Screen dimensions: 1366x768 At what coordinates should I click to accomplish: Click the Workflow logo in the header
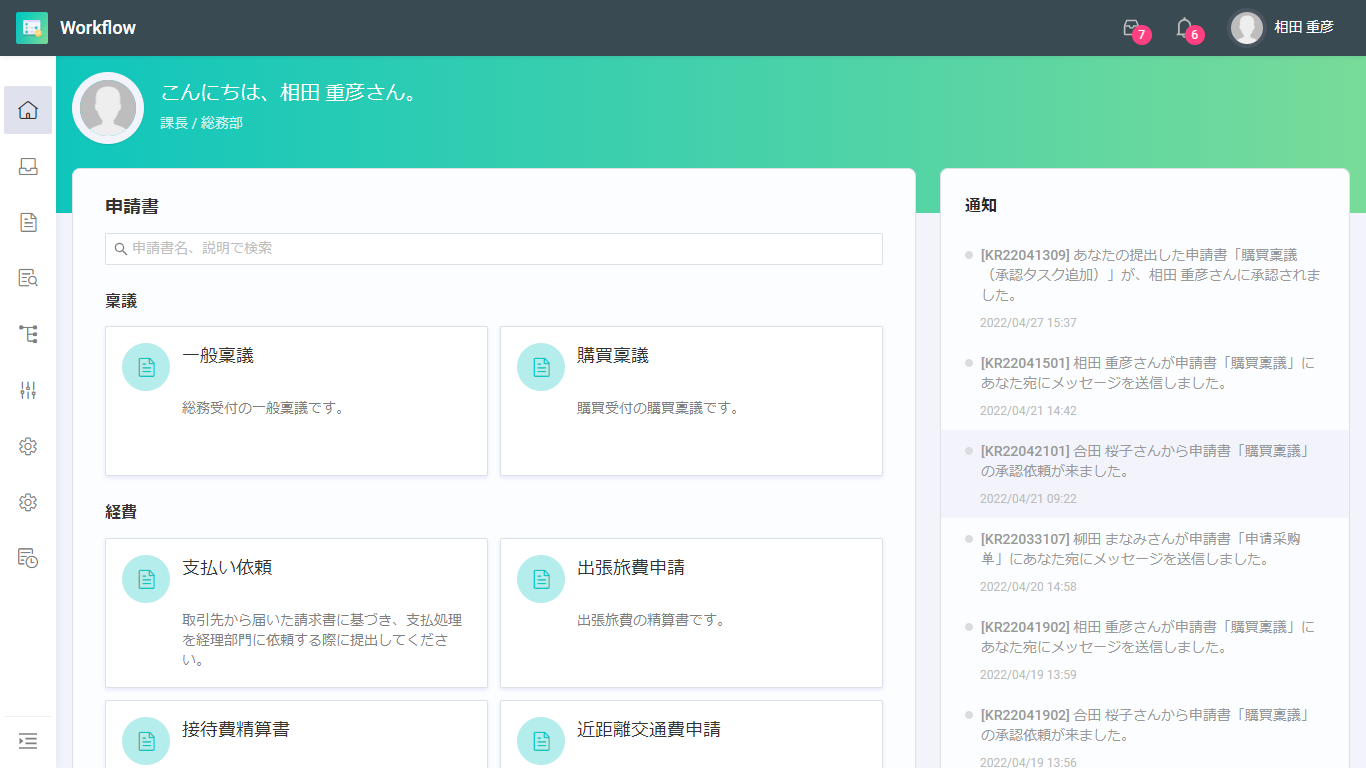point(76,28)
